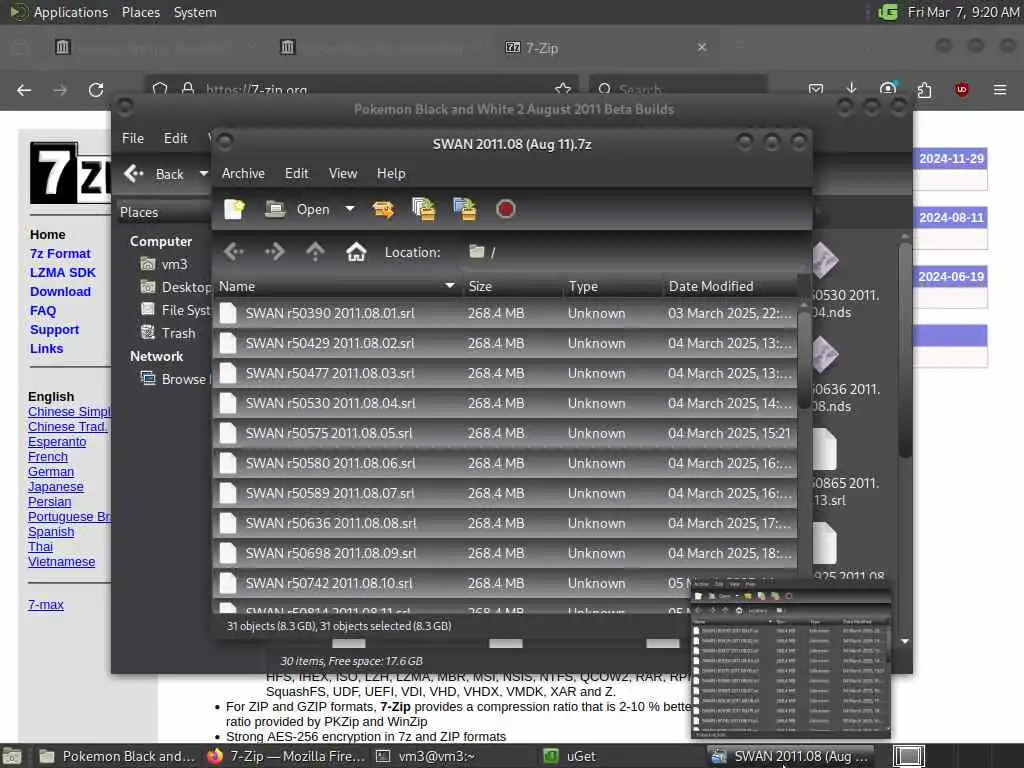The width and height of the screenshot is (1024, 768).
Task: Open the FAQ link
Action: 43,310
